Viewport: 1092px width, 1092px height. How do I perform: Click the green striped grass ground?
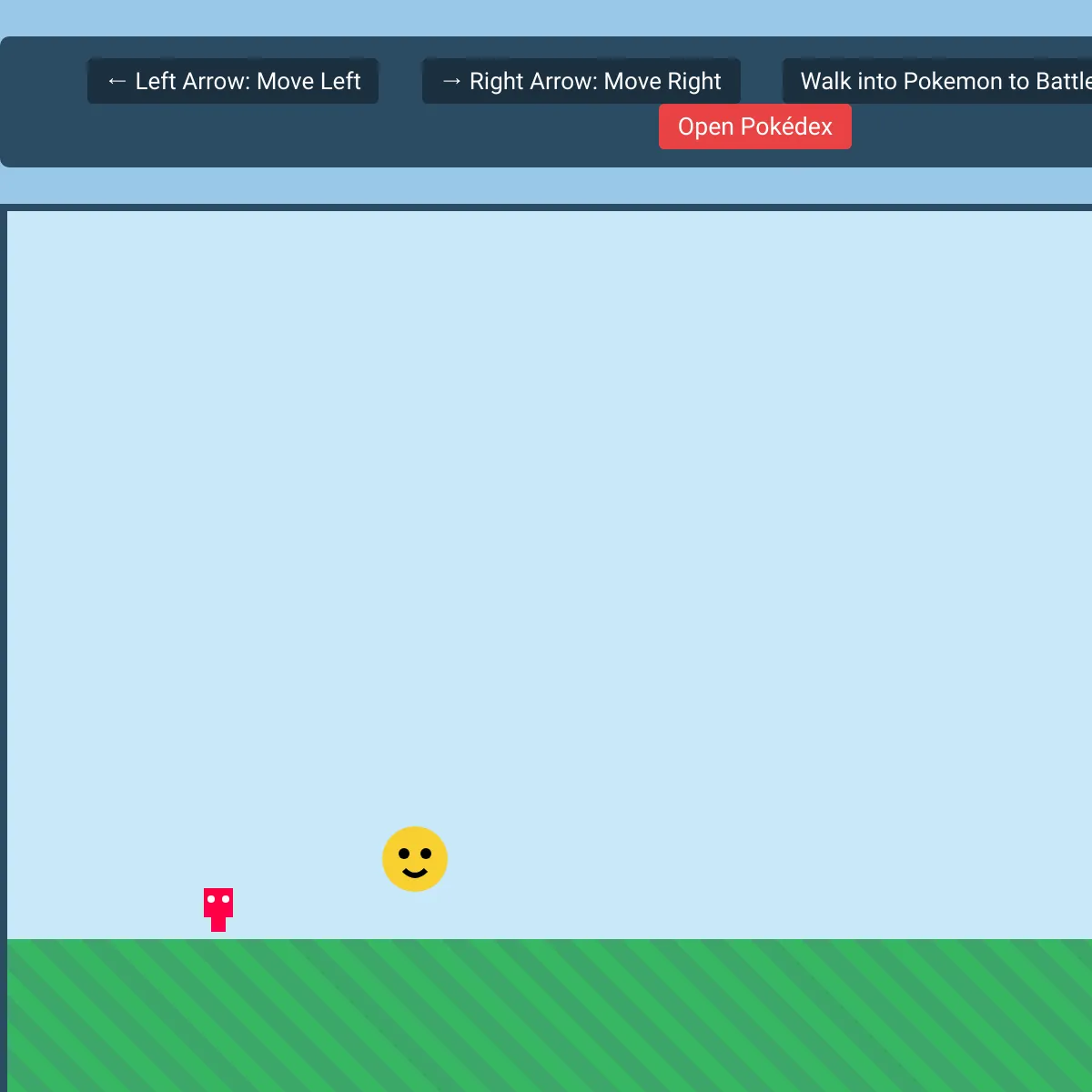550,1016
